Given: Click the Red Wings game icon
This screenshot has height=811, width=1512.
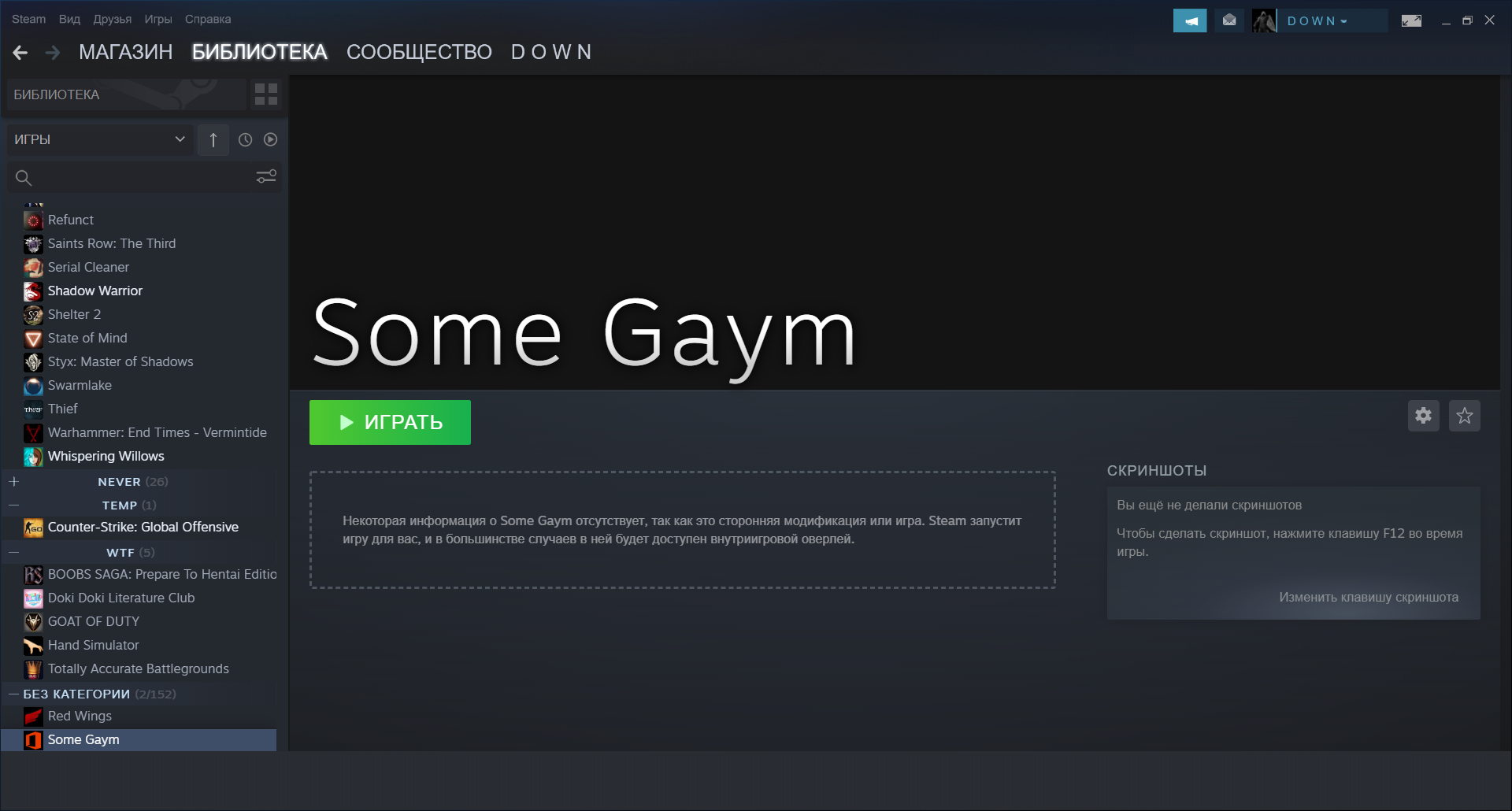Looking at the screenshot, I should [33, 717].
